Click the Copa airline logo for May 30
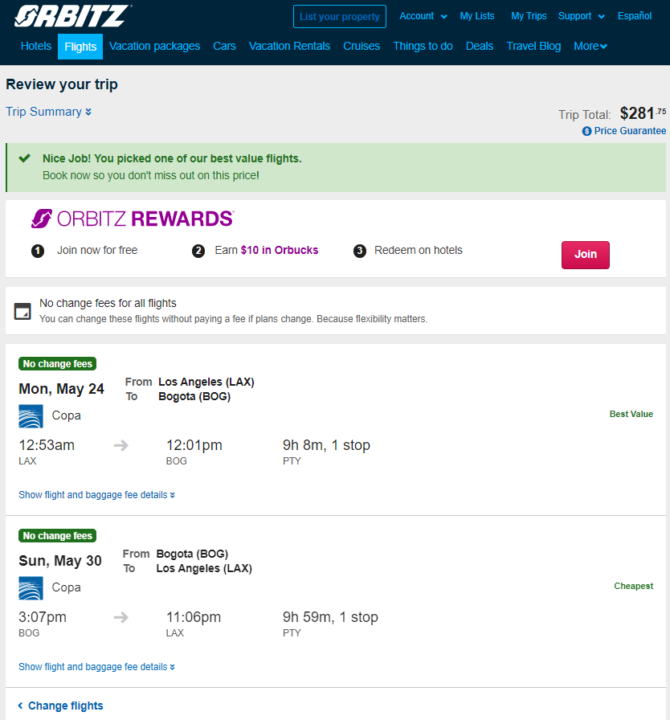Image resolution: width=670 pixels, height=720 pixels. tap(31, 588)
